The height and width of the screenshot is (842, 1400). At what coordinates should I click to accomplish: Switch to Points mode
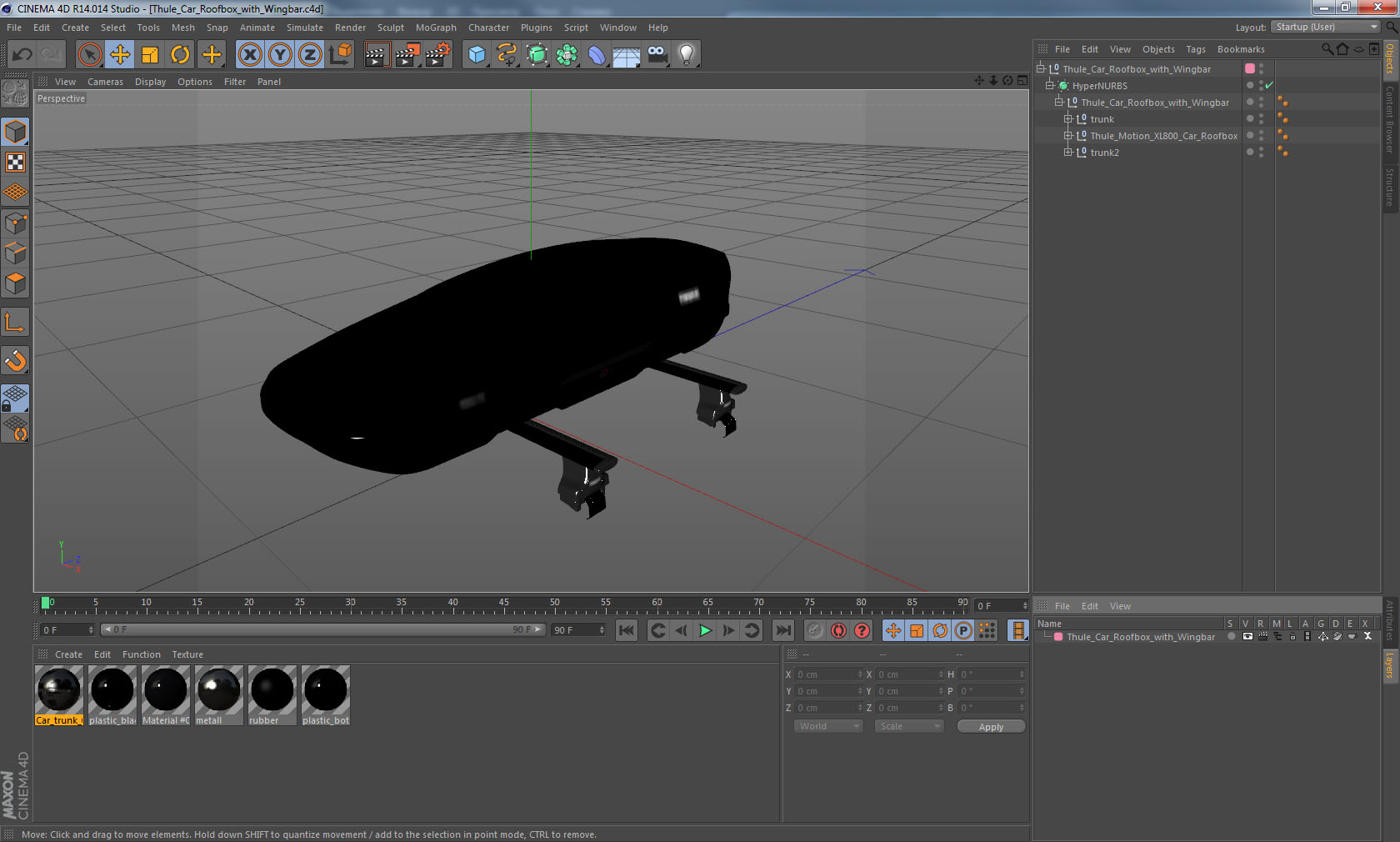coord(15,223)
